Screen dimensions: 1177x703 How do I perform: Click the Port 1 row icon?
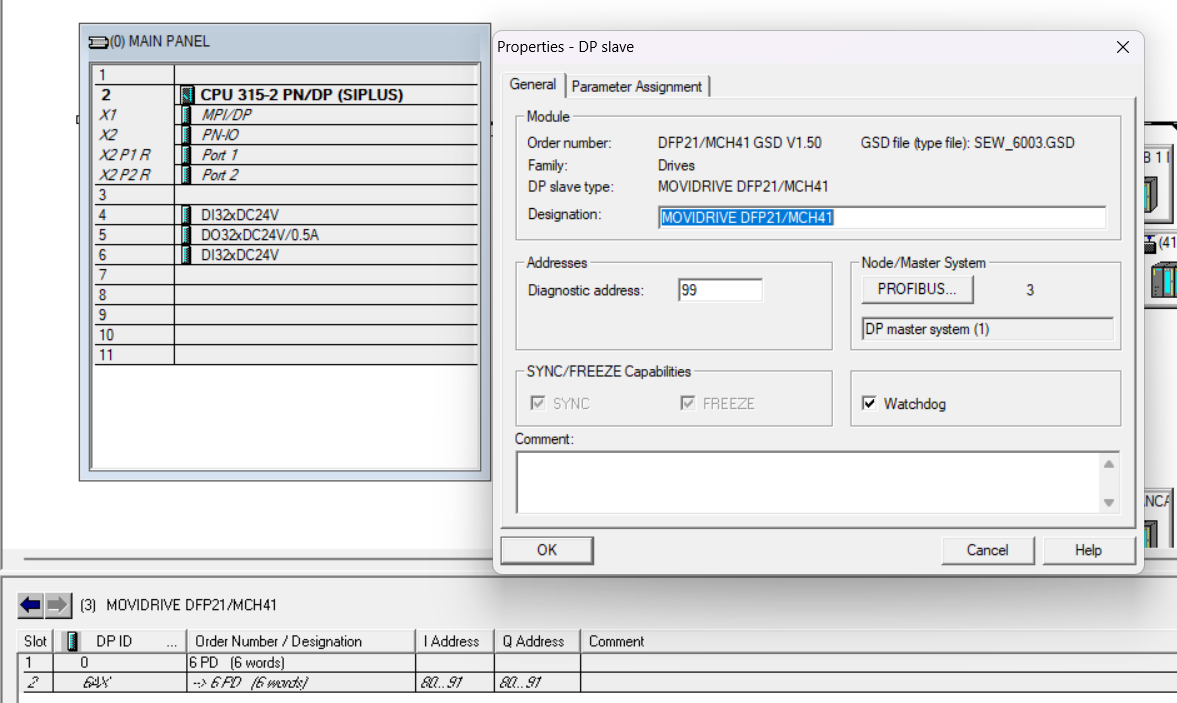(x=186, y=155)
